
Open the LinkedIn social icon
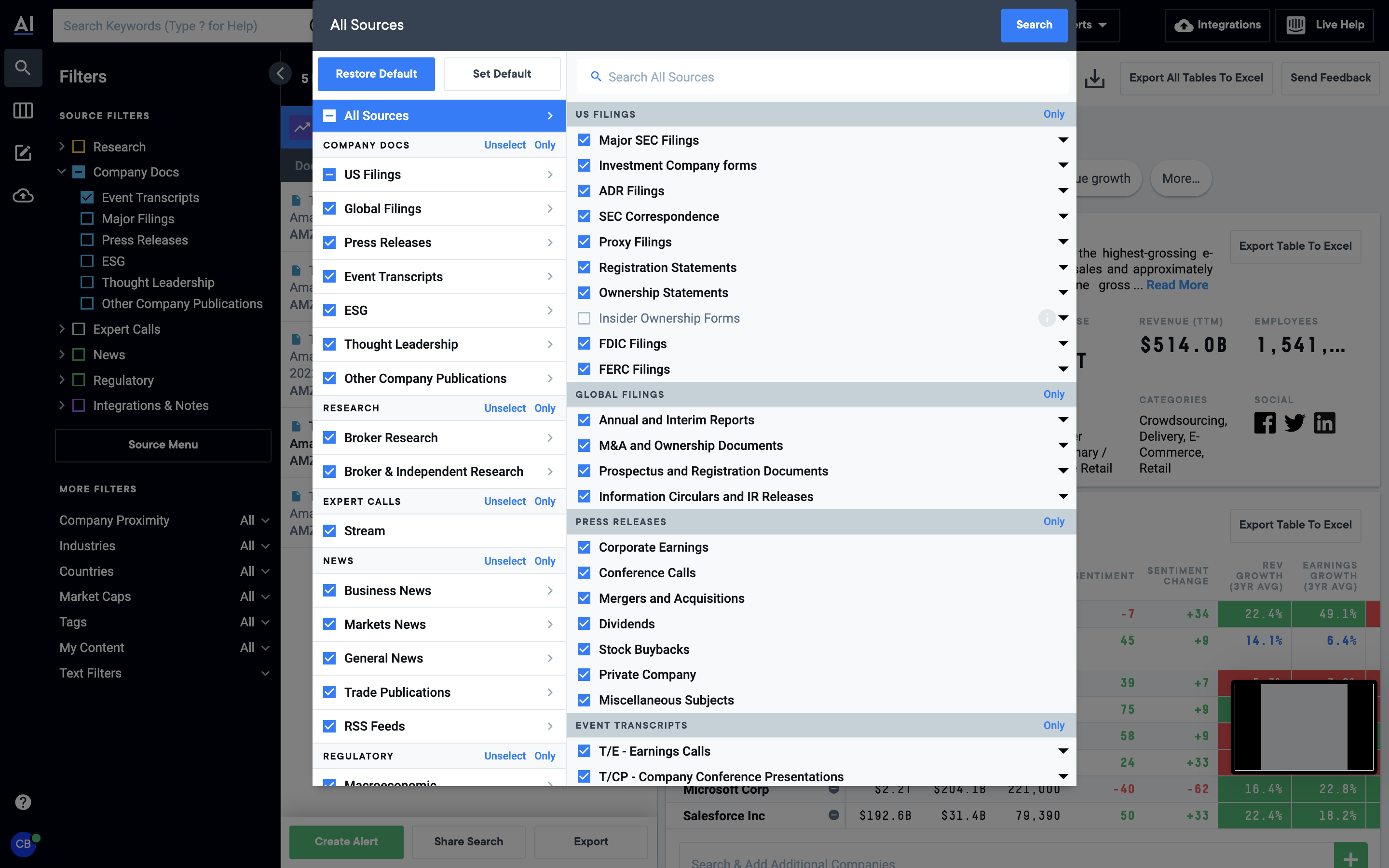[x=1324, y=423]
